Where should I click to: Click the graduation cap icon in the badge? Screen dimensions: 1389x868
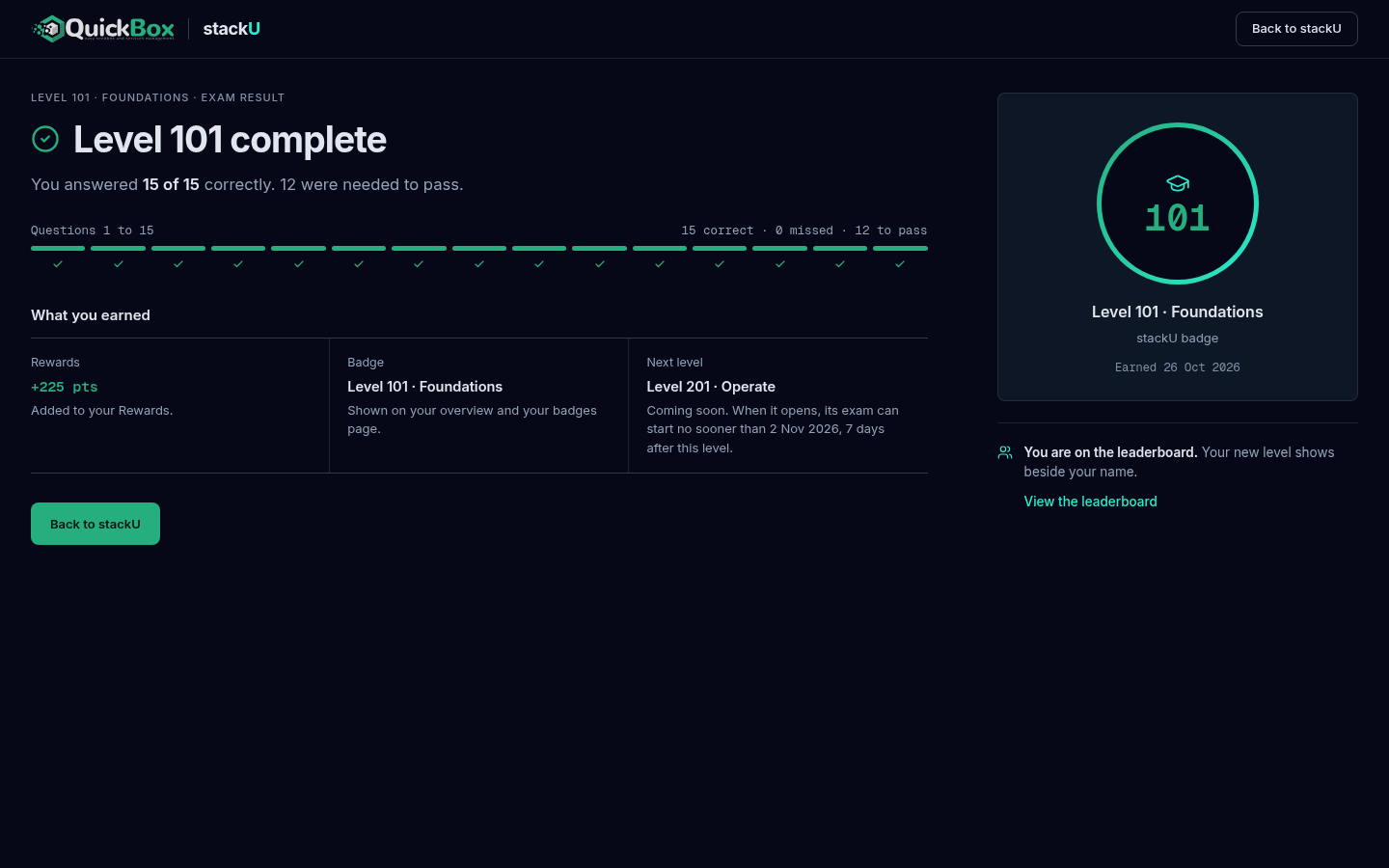[1178, 183]
